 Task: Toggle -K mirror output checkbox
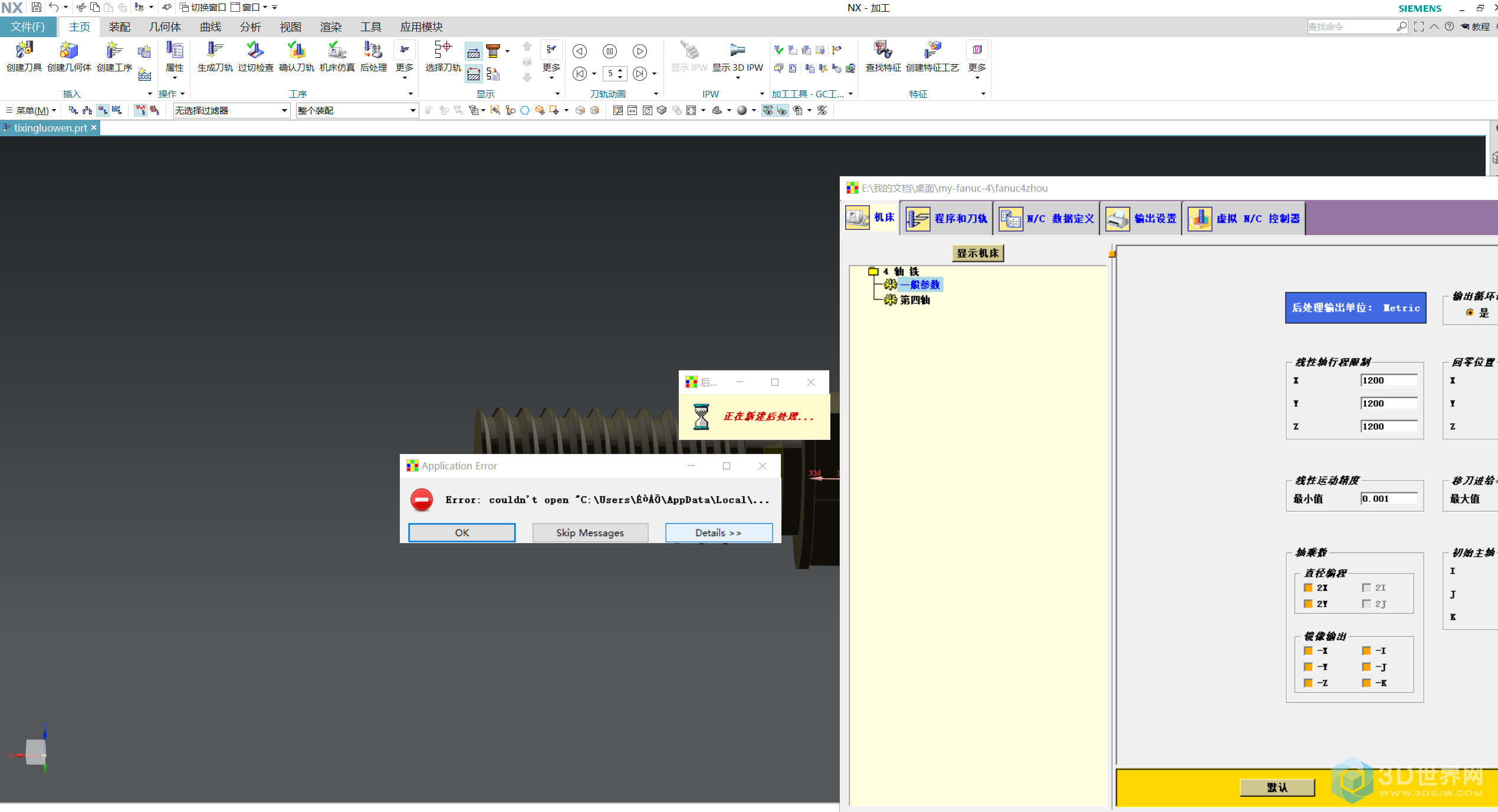pyautogui.click(x=1366, y=683)
